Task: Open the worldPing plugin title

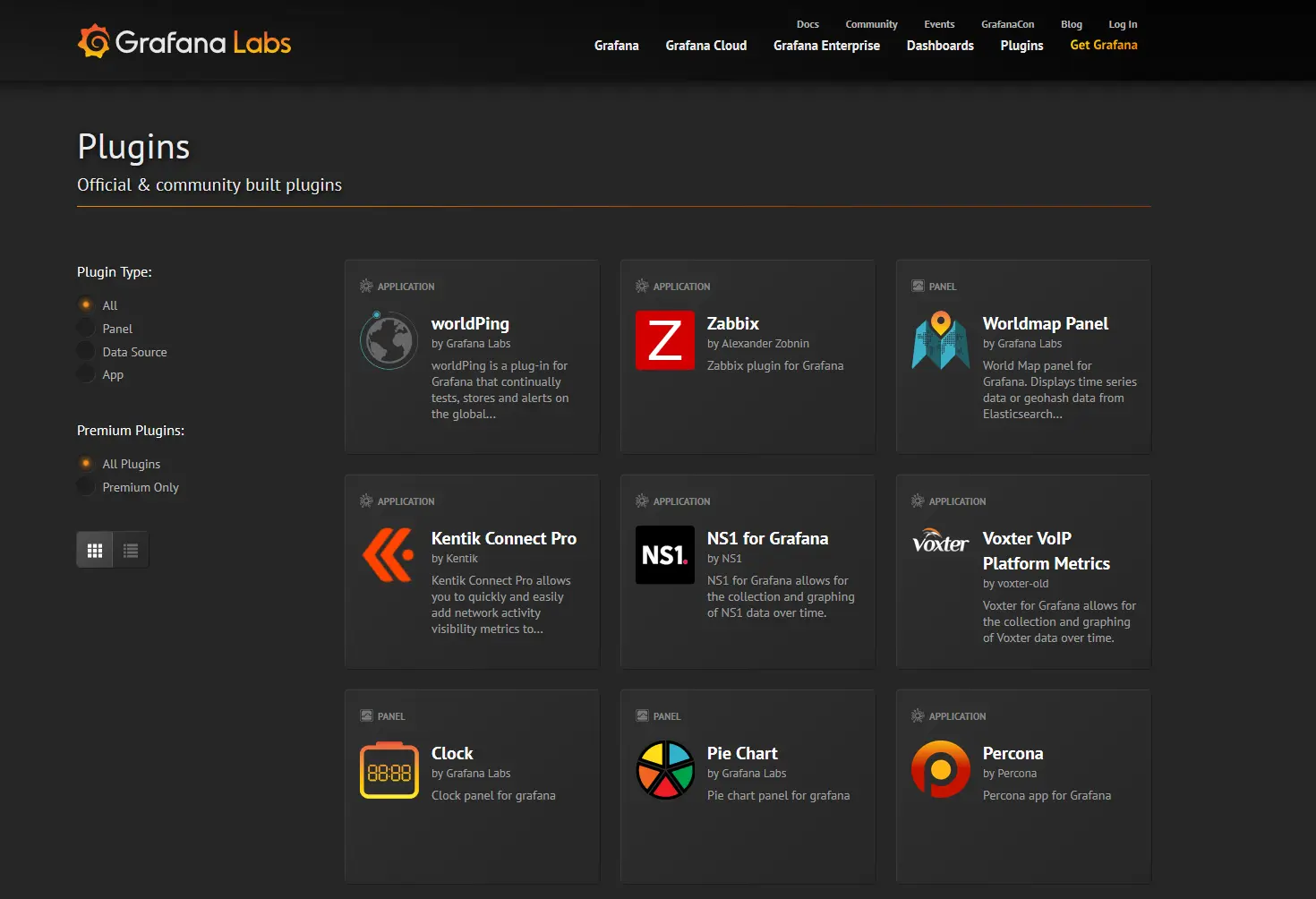Action: 470,323
